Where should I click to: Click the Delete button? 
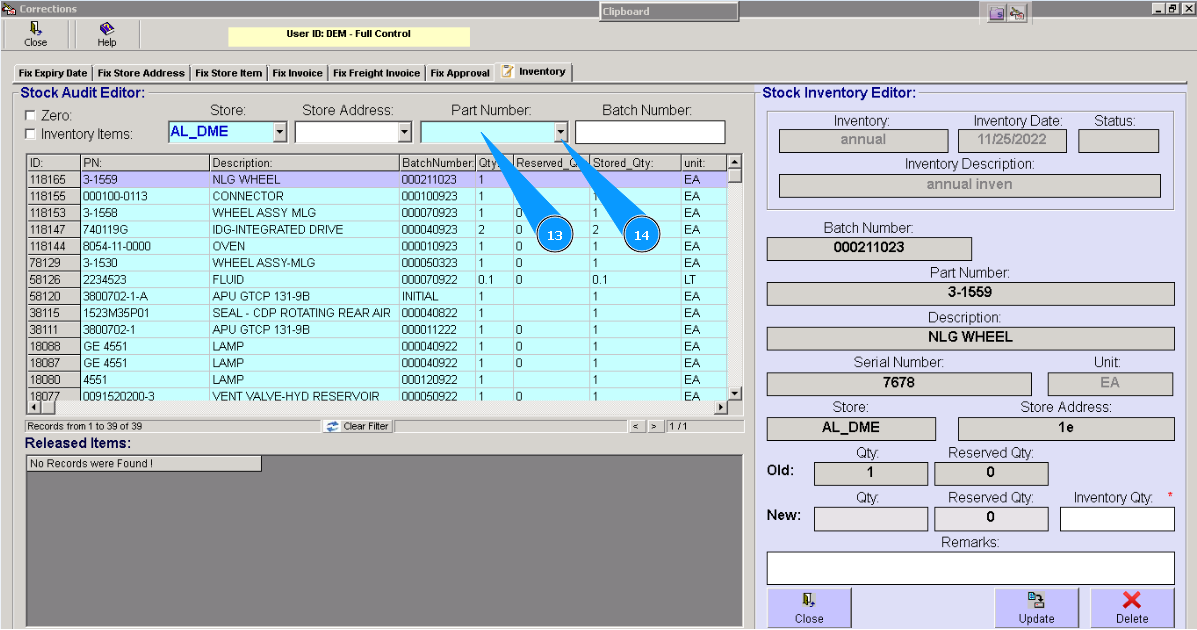pos(1131,608)
